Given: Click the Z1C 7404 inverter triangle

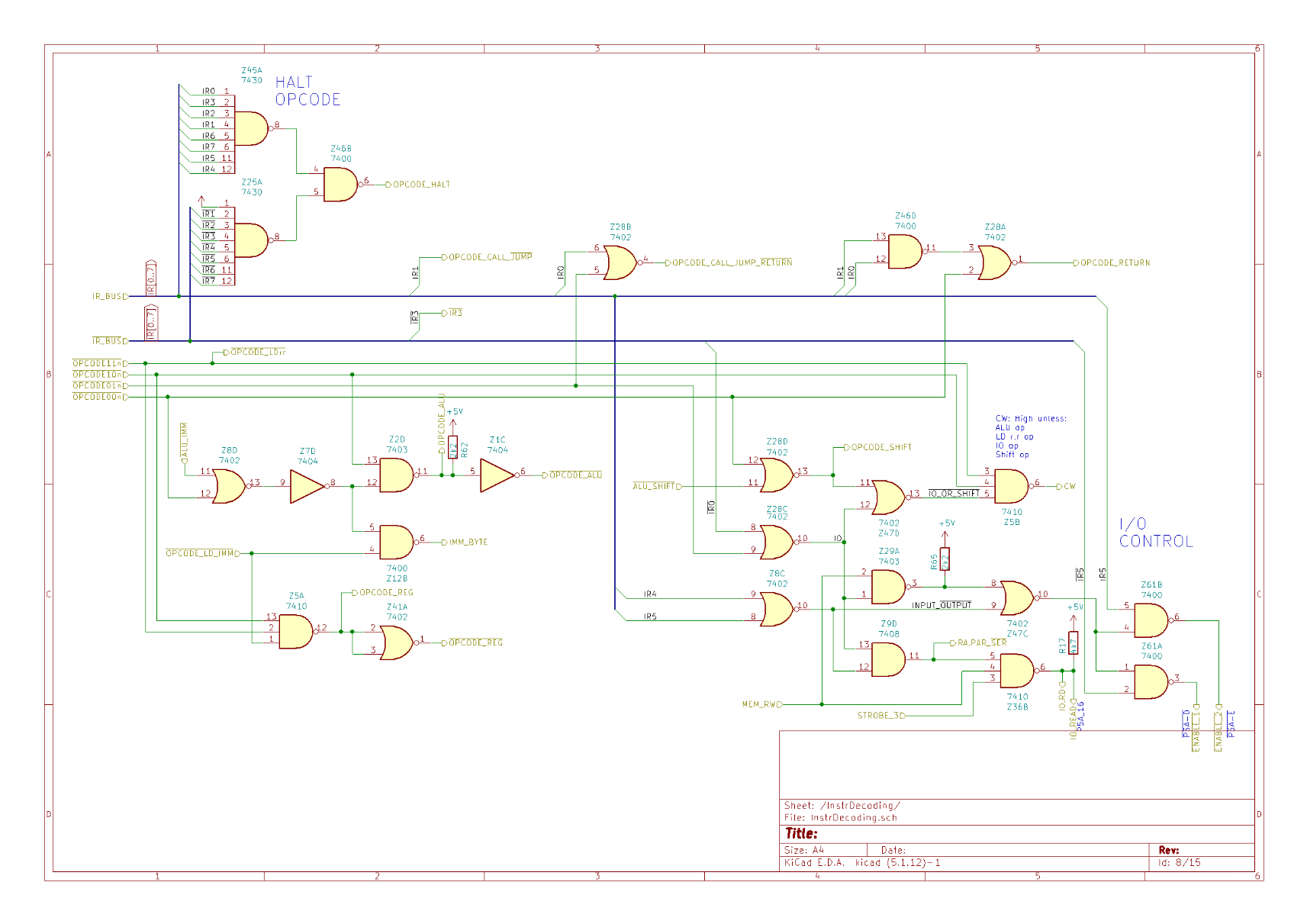Looking at the screenshot, I should [497, 475].
